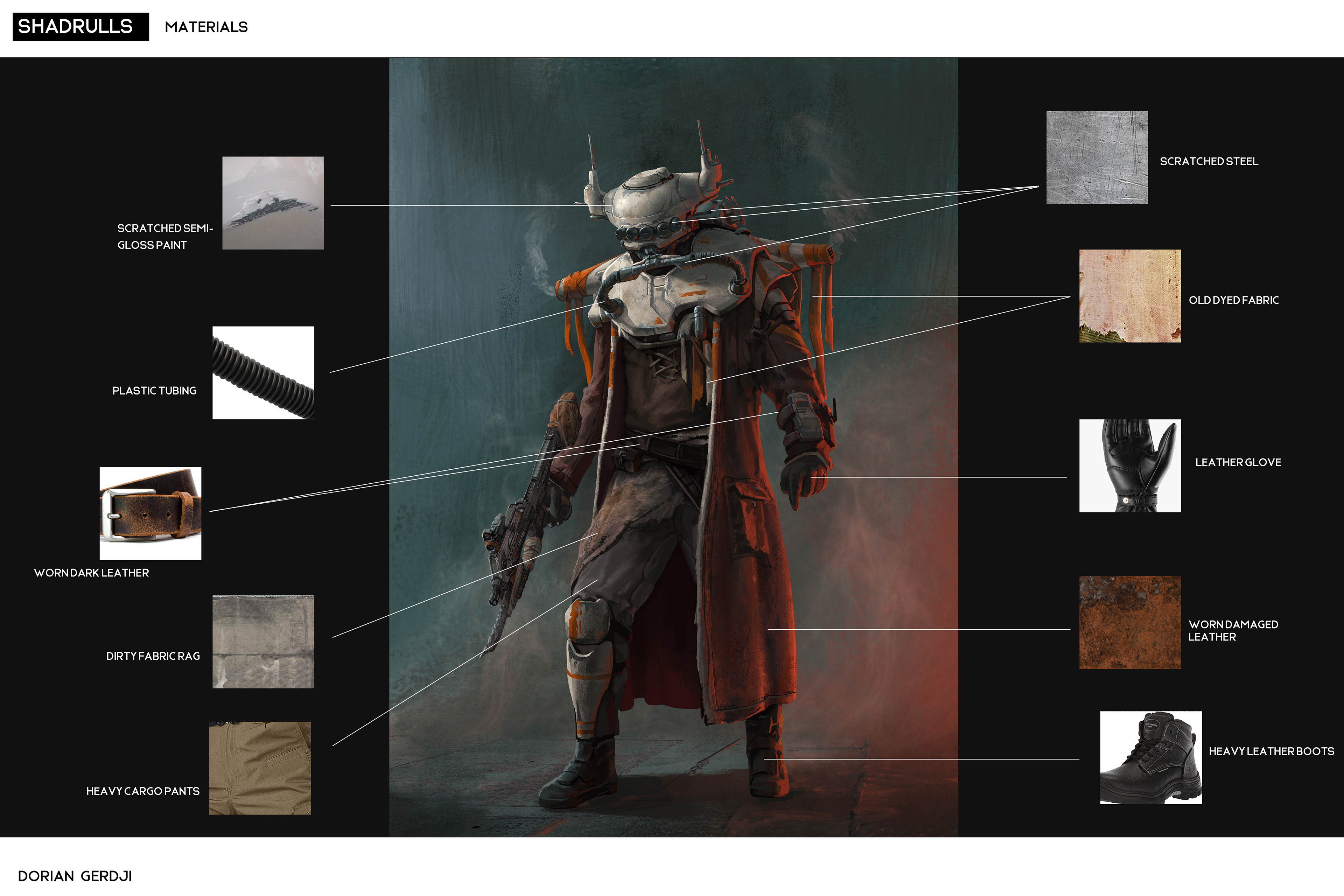
Task: Click the HEAVY CARGO PANTS label
Action: (143, 791)
